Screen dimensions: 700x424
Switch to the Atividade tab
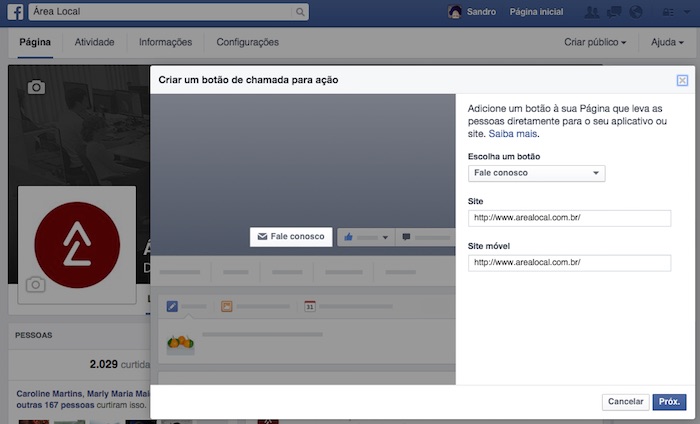pyautogui.click(x=94, y=43)
